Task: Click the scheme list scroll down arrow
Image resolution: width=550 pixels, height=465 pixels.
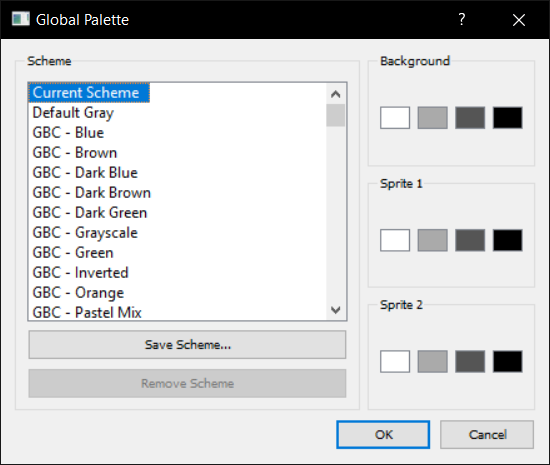Action: point(335,310)
